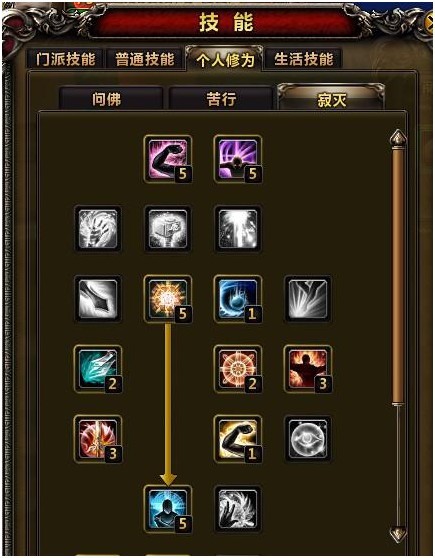The height and width of the screenshot is (558, 435).
Task: Switch to the 门派技能 tab
Action: pyautogui.click(x=65, y=59)
